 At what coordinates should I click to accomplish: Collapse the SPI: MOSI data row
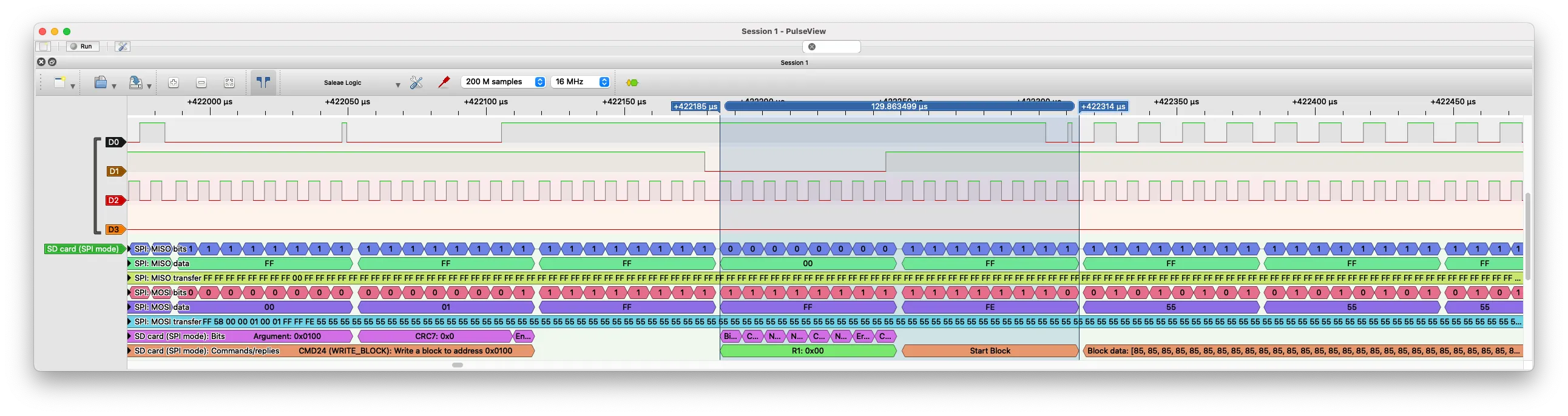click(x=130, y=307)
